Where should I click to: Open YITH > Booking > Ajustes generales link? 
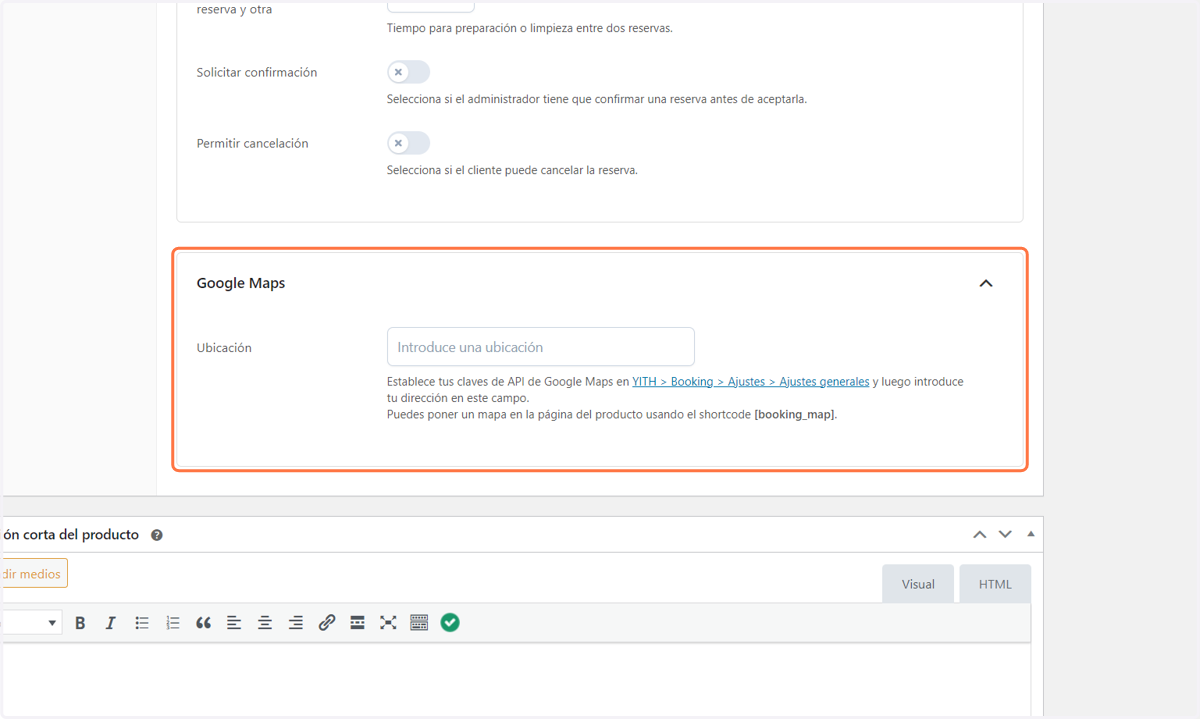[x=751, y=382]
